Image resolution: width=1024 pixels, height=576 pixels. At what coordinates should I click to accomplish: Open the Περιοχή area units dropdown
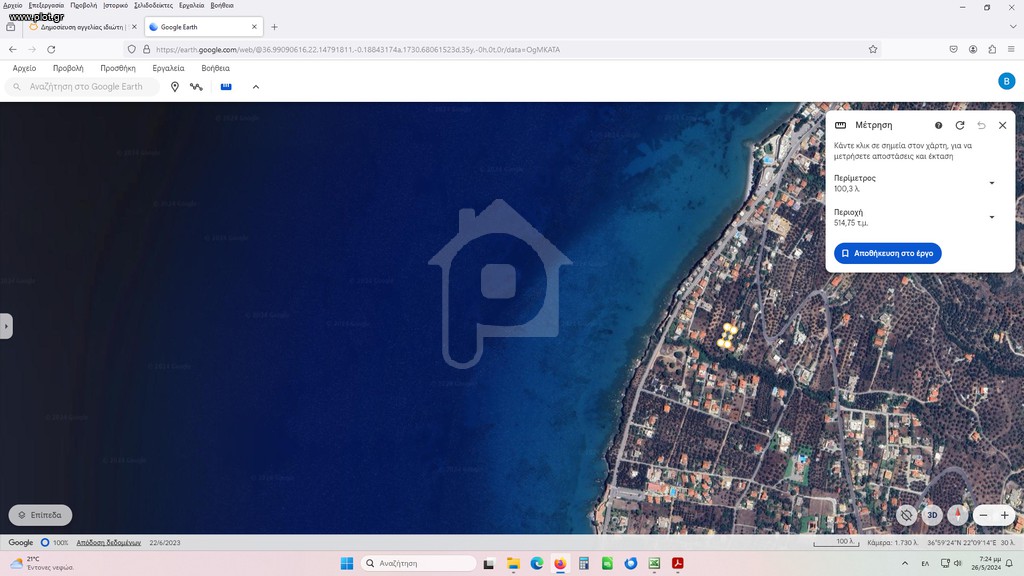991,217
